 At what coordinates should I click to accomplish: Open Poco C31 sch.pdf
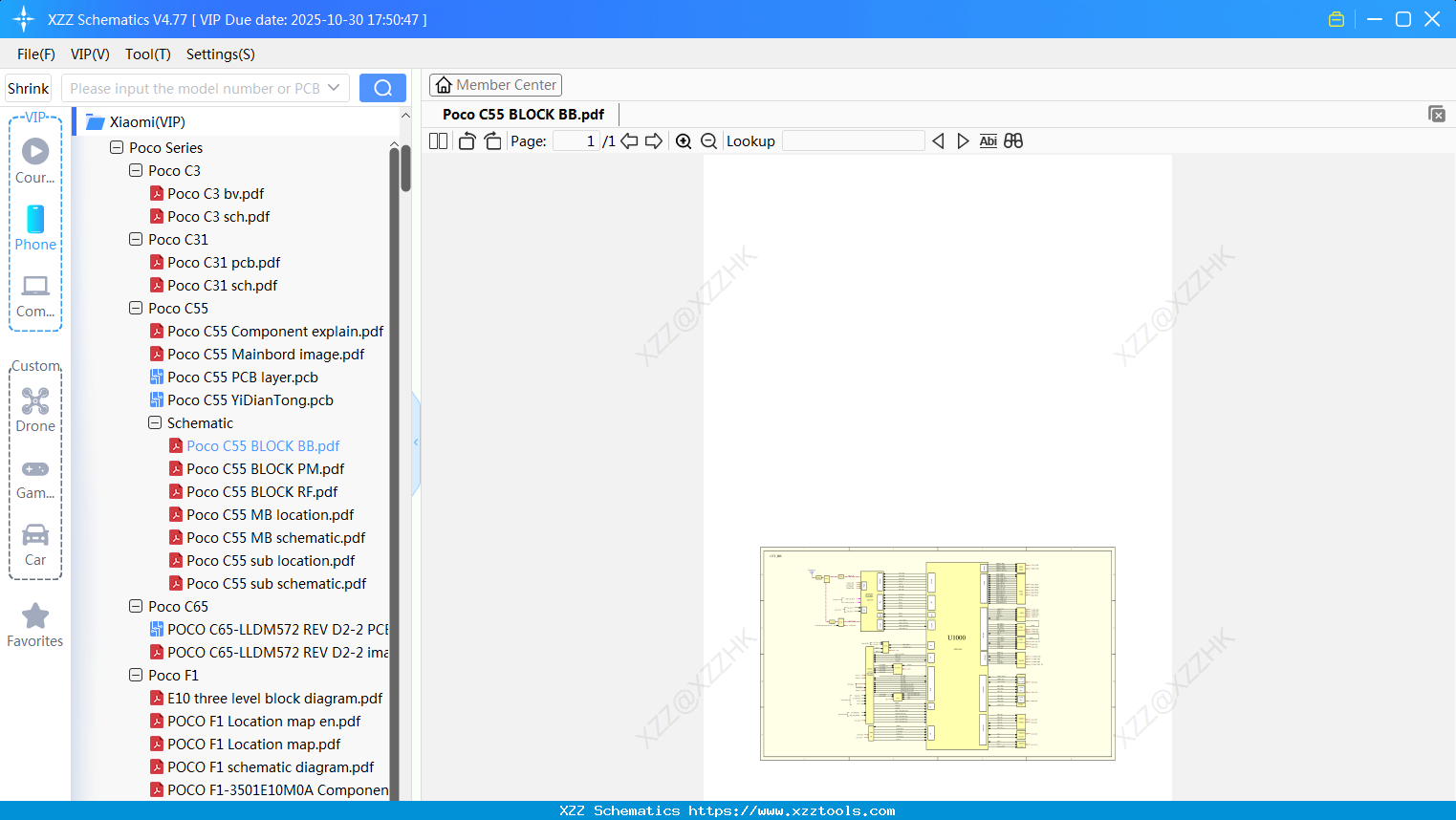pos(222,286)
